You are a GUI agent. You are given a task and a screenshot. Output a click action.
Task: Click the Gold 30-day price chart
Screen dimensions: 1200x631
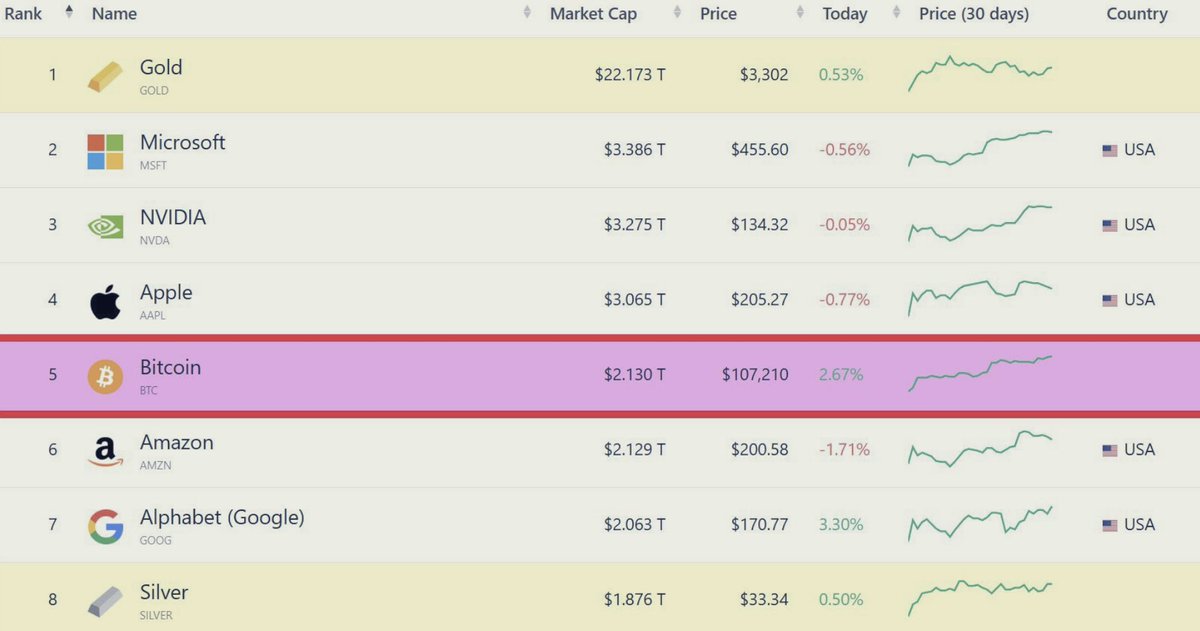click(x=980, y=73)
